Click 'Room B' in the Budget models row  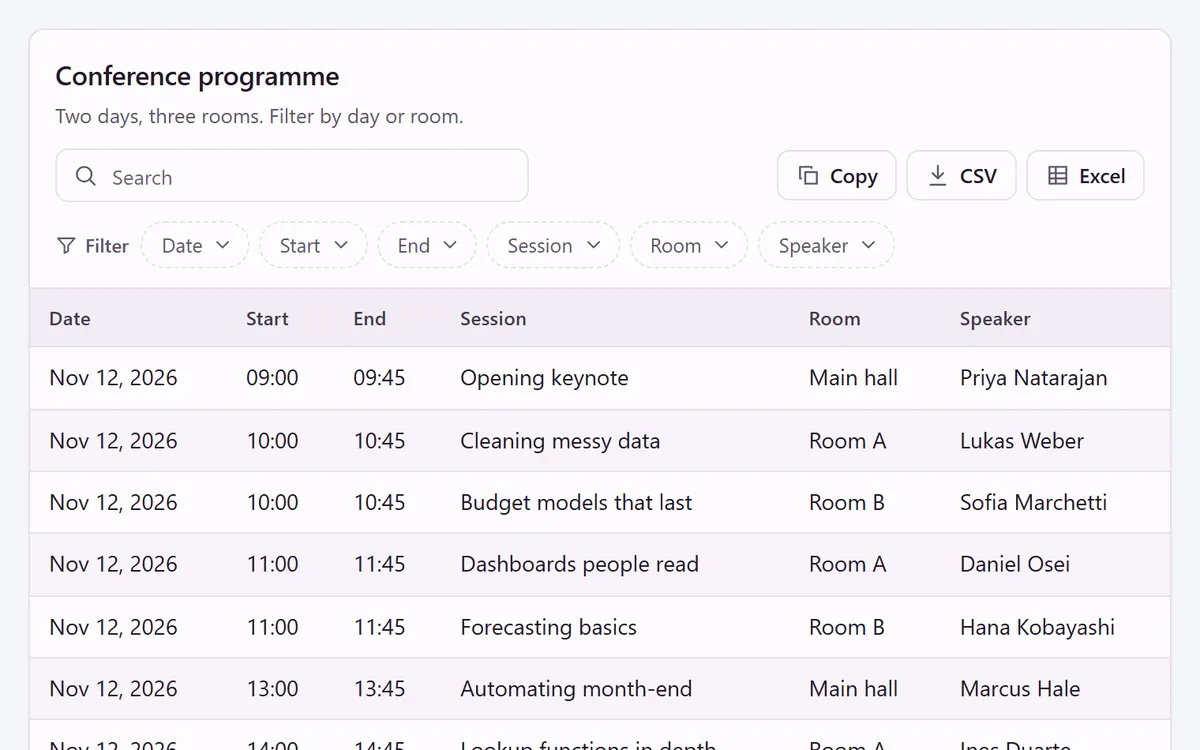(846, 503)
